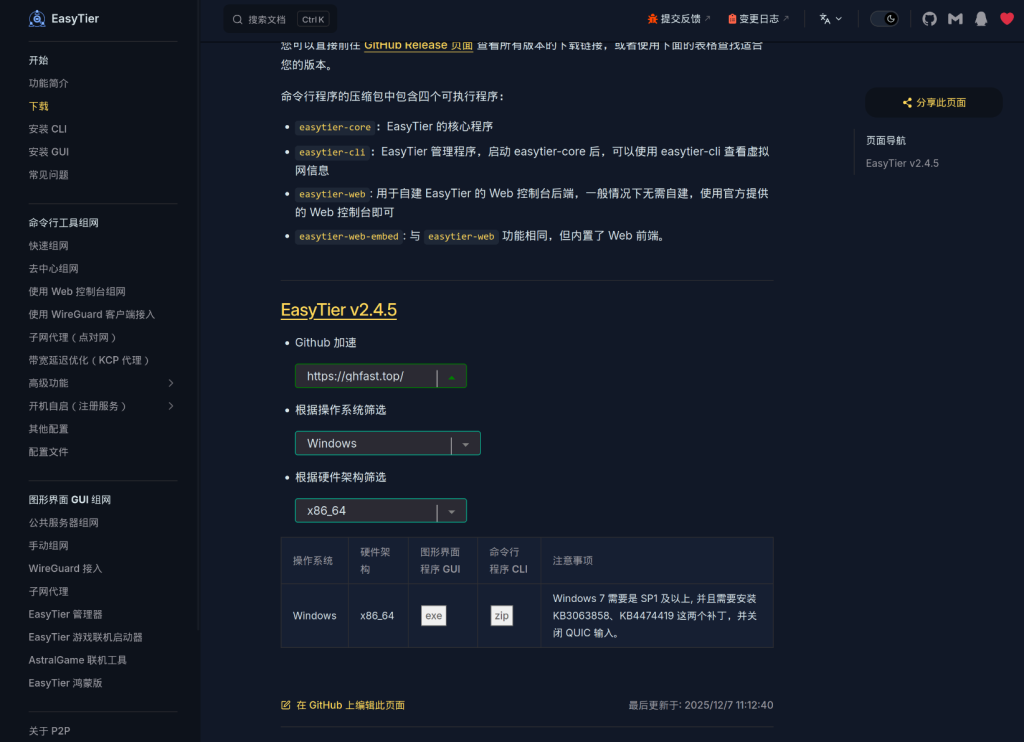Click 在 GitHub 上编辑此页面 link
The height and width of the screenshot is (742, 1024).
[349, 705]
